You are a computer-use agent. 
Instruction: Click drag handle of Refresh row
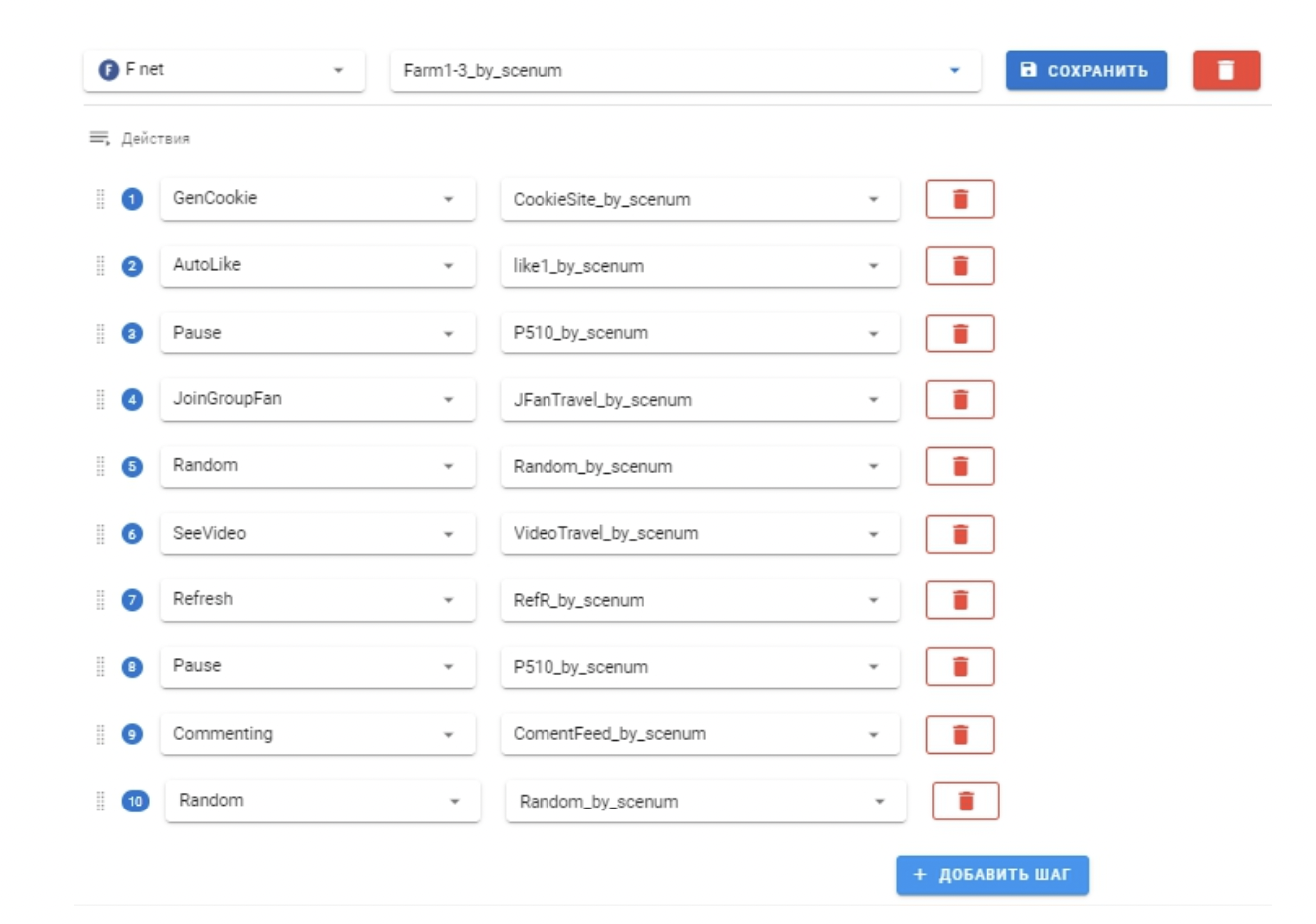point(100,600)
